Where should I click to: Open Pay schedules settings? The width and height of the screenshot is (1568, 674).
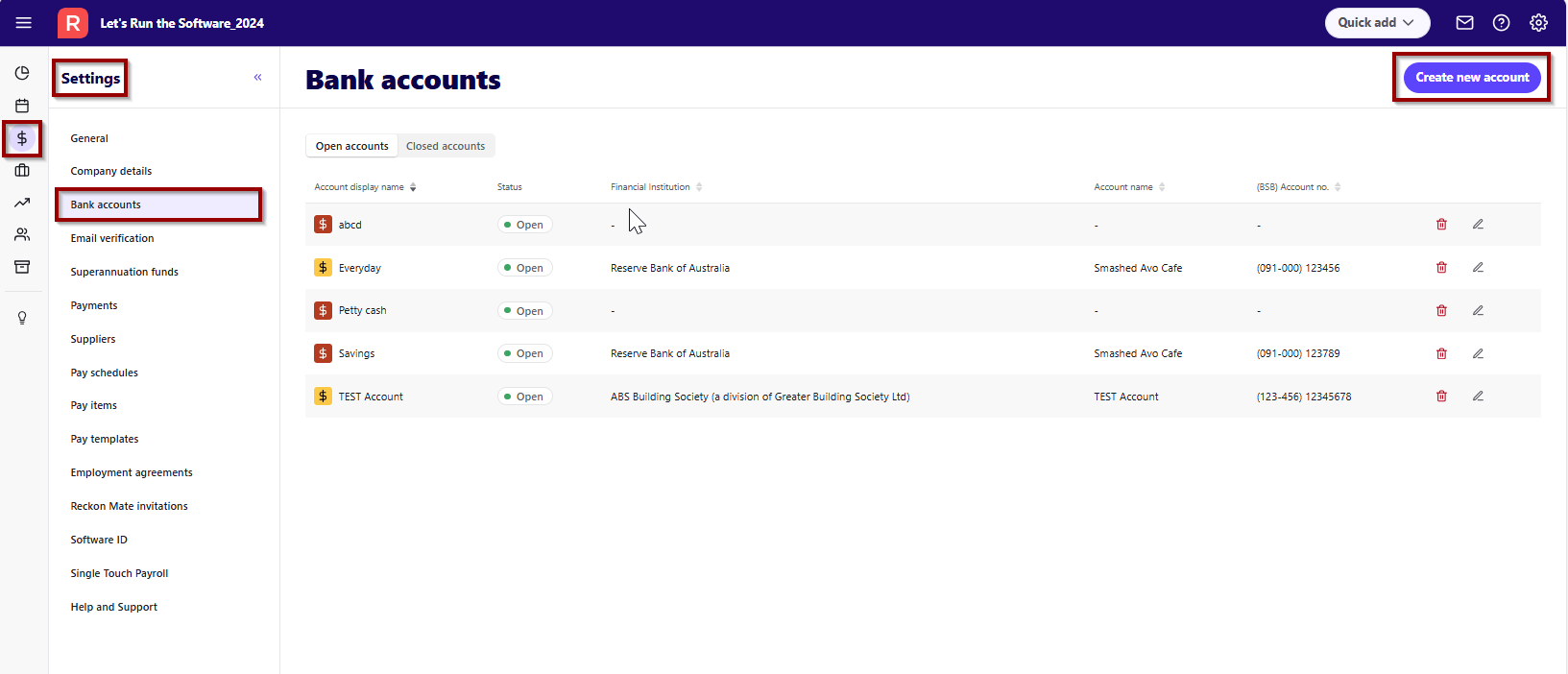point(105,373)
